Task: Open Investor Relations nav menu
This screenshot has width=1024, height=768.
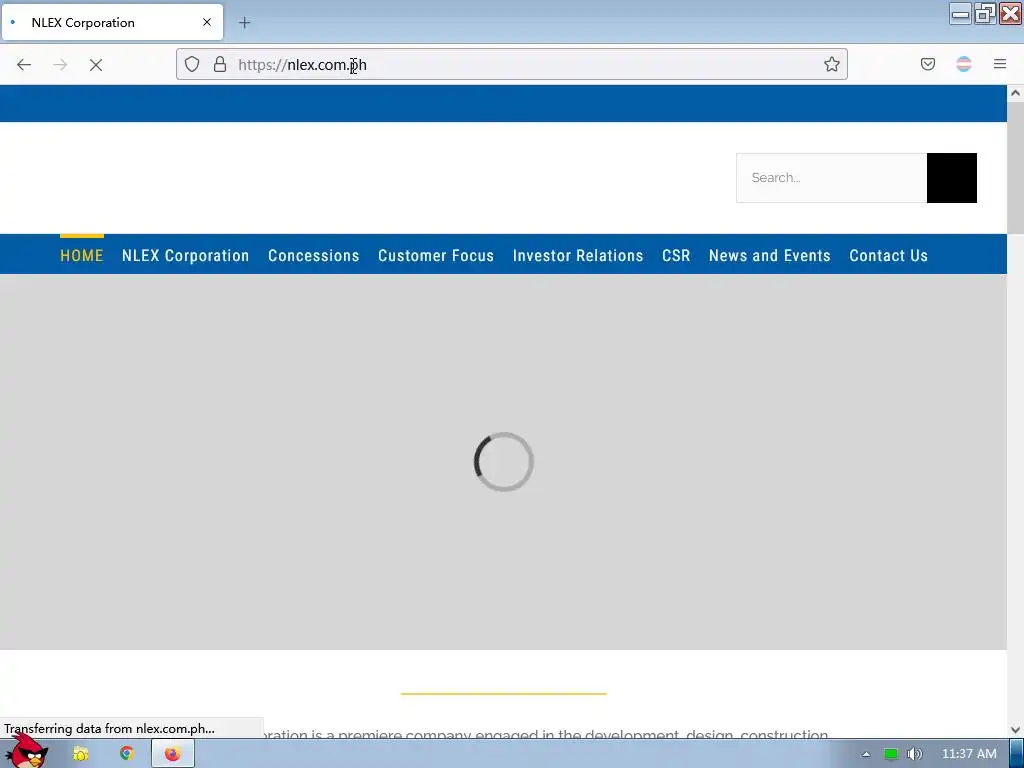Action: [578, 255]
